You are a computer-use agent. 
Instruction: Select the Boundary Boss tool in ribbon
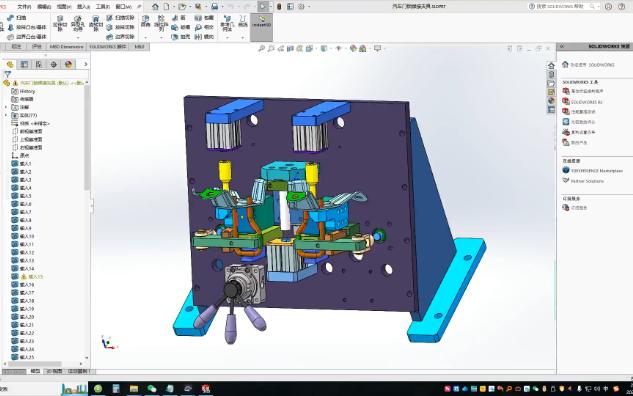tap(27, 37)
